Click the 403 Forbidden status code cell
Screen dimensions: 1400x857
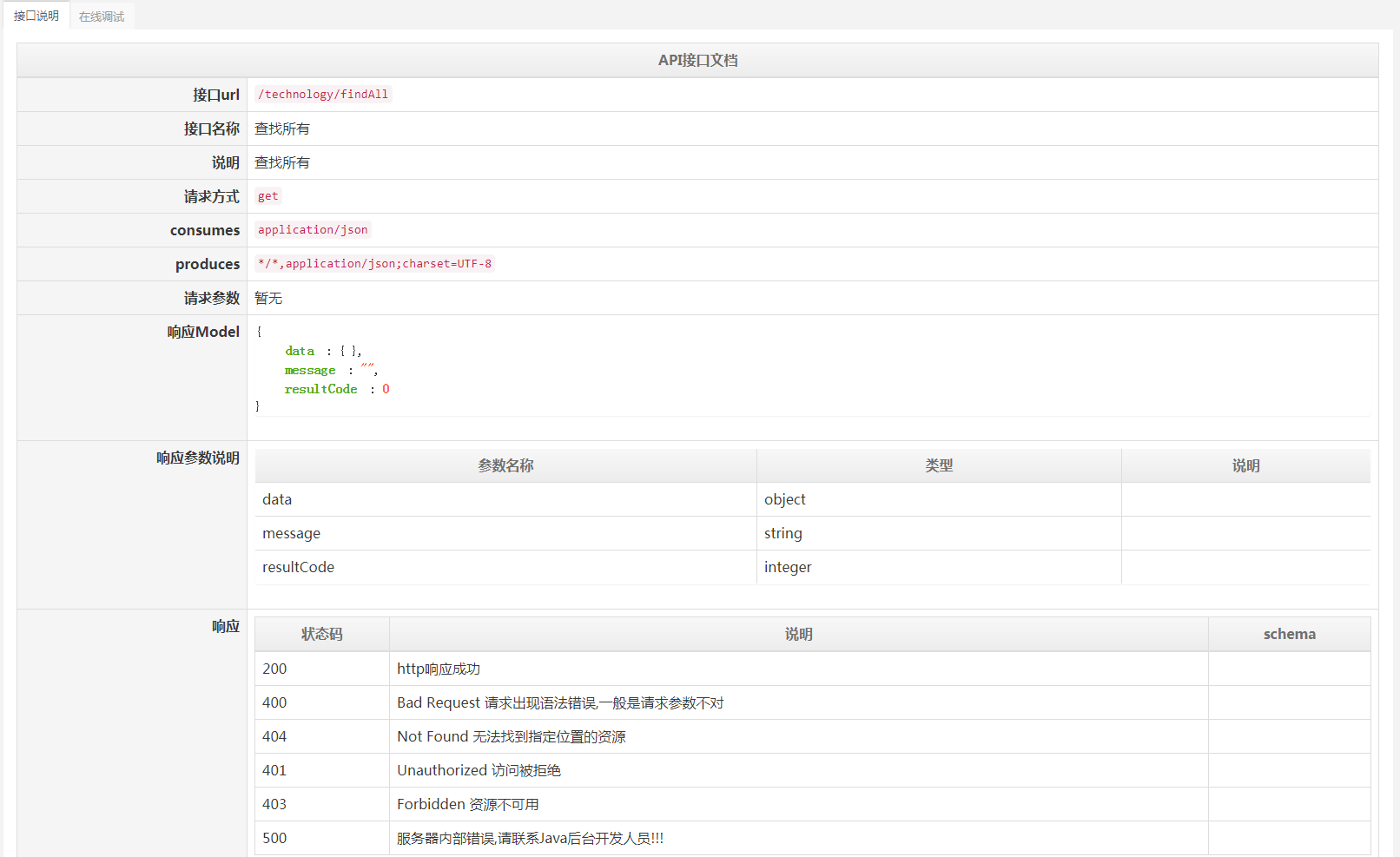(274, 804)
